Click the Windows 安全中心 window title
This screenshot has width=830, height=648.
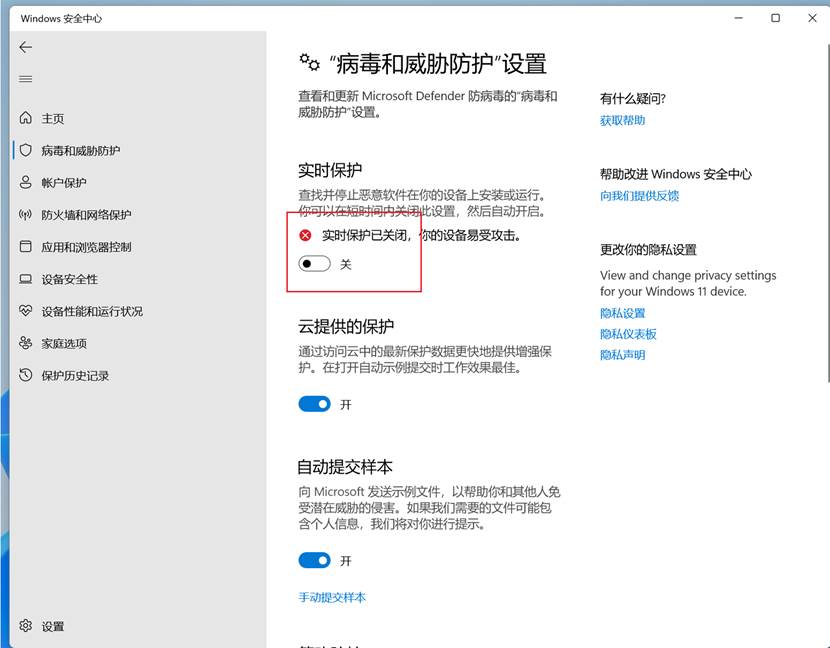pyautogui.click(x=61, y=19)
